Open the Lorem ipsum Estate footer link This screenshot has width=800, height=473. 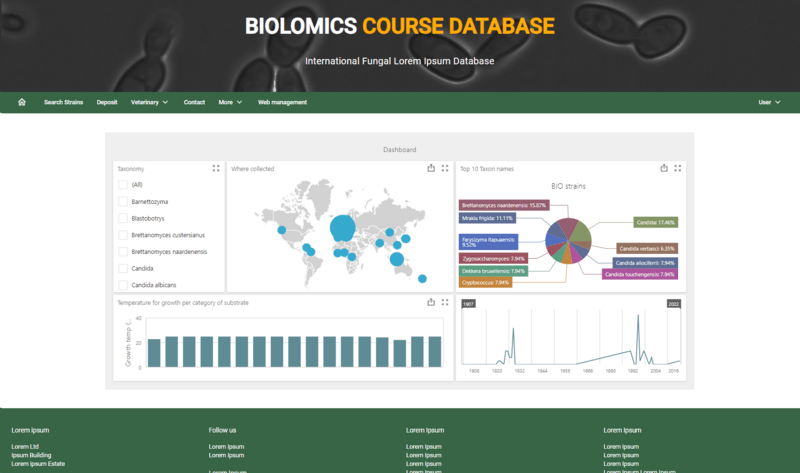pos(38,464)
